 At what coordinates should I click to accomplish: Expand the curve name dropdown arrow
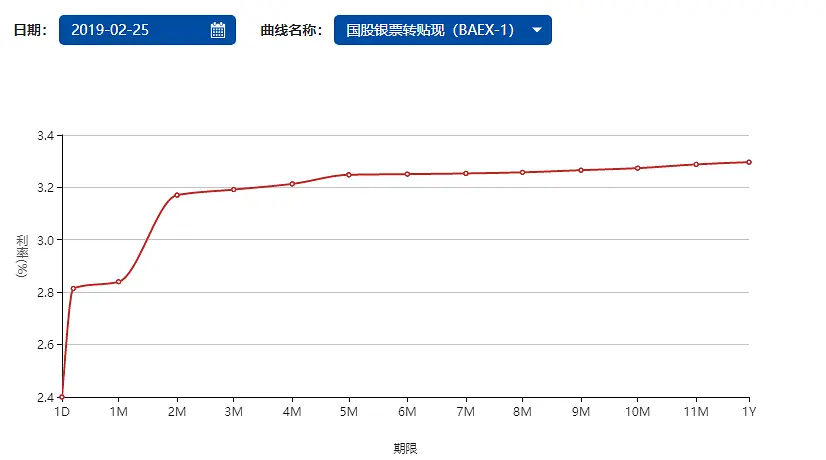click(537, 30)
